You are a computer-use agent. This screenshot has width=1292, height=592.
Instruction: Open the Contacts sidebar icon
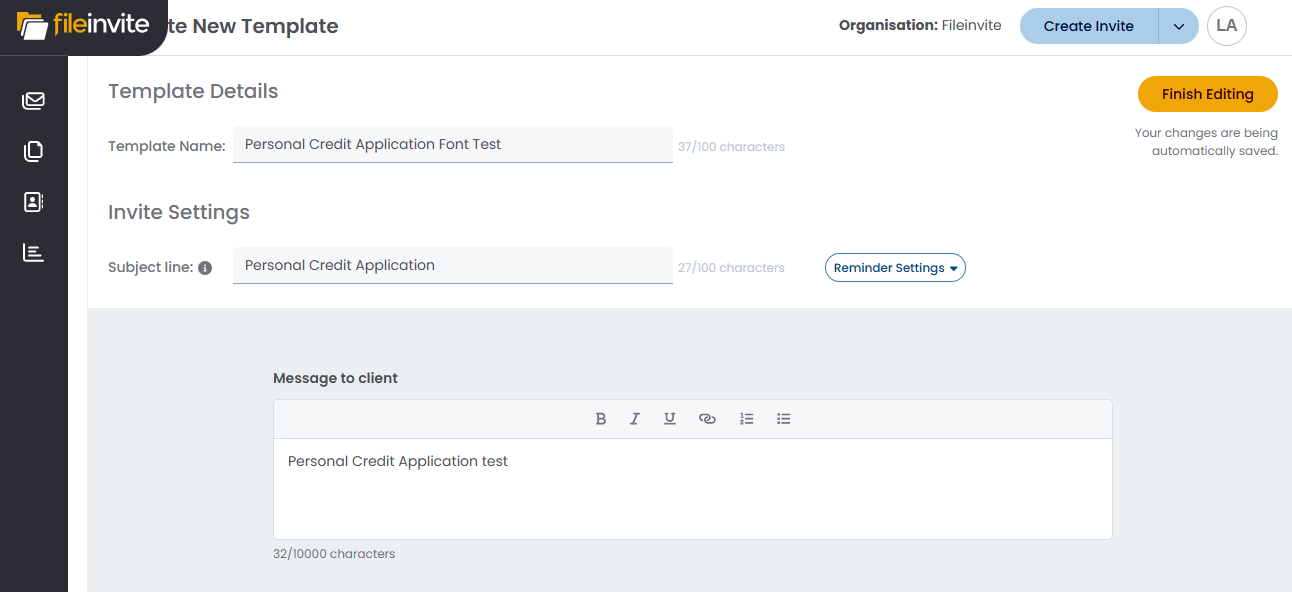(x=34, y=202)
